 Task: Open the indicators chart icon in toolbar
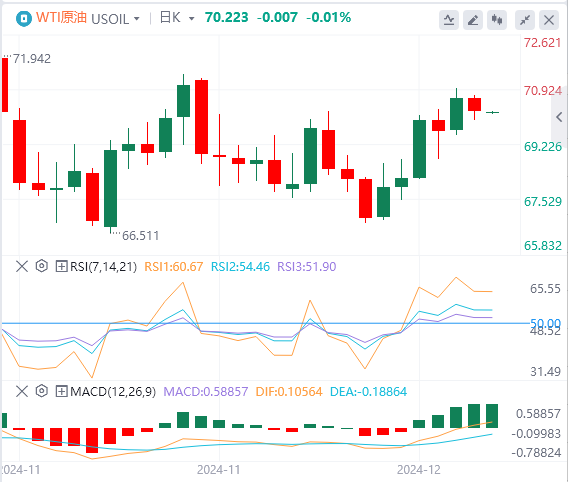449,20
